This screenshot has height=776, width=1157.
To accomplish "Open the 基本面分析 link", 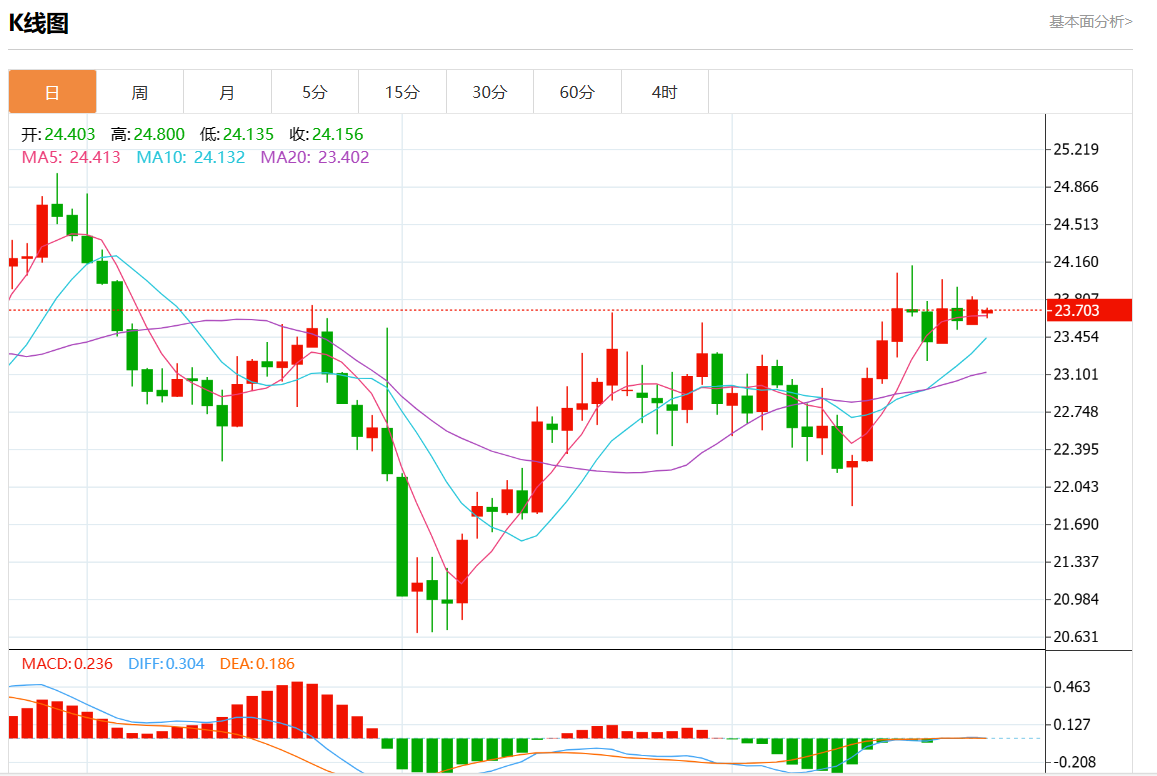I will coord(1091,22).
